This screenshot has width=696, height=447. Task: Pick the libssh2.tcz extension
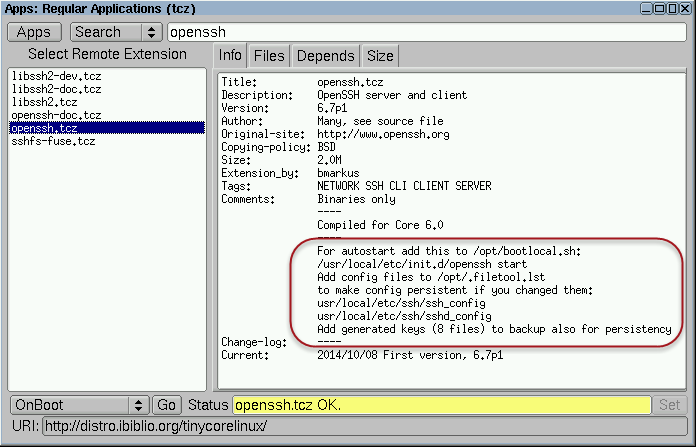(x=45, y=102)
